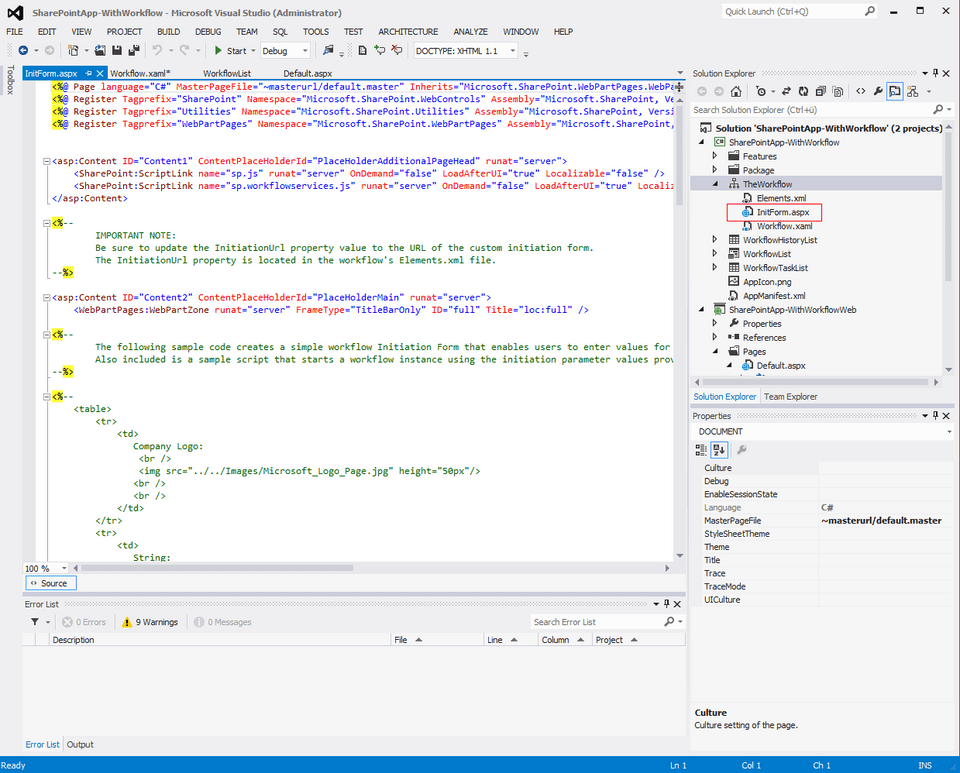Click the Undo icon in the toolbar
Image resolution: width=960 pixels, height=773 pixels.
point(157,49)
